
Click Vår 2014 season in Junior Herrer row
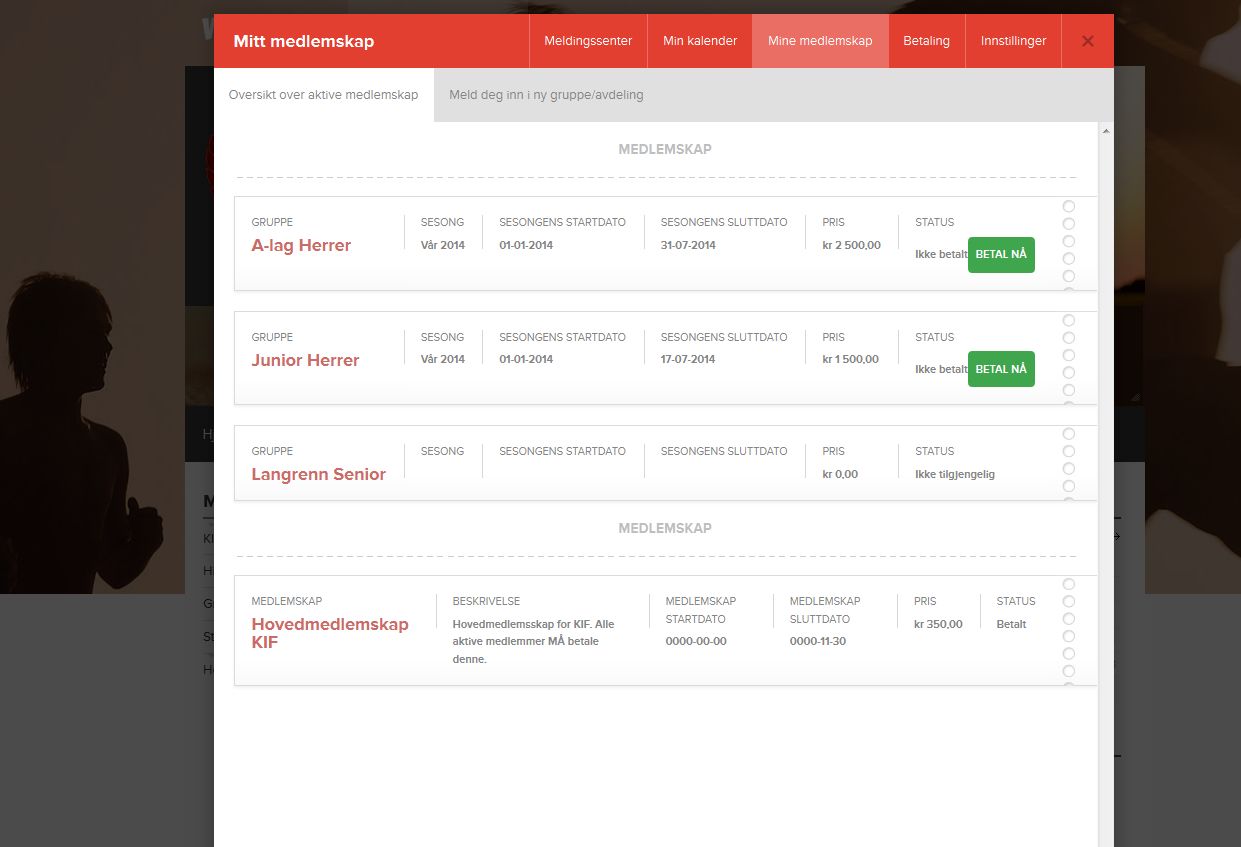tap(443, 359)
